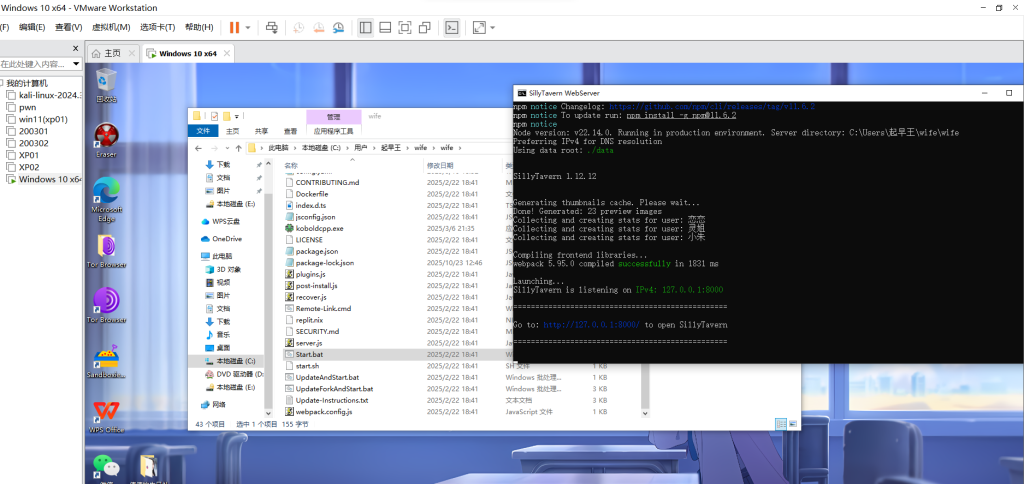This screenshot has width=1024, height=484.
Task: Open the 虚拟机(M) menu
Action: (x=110, y=27)
